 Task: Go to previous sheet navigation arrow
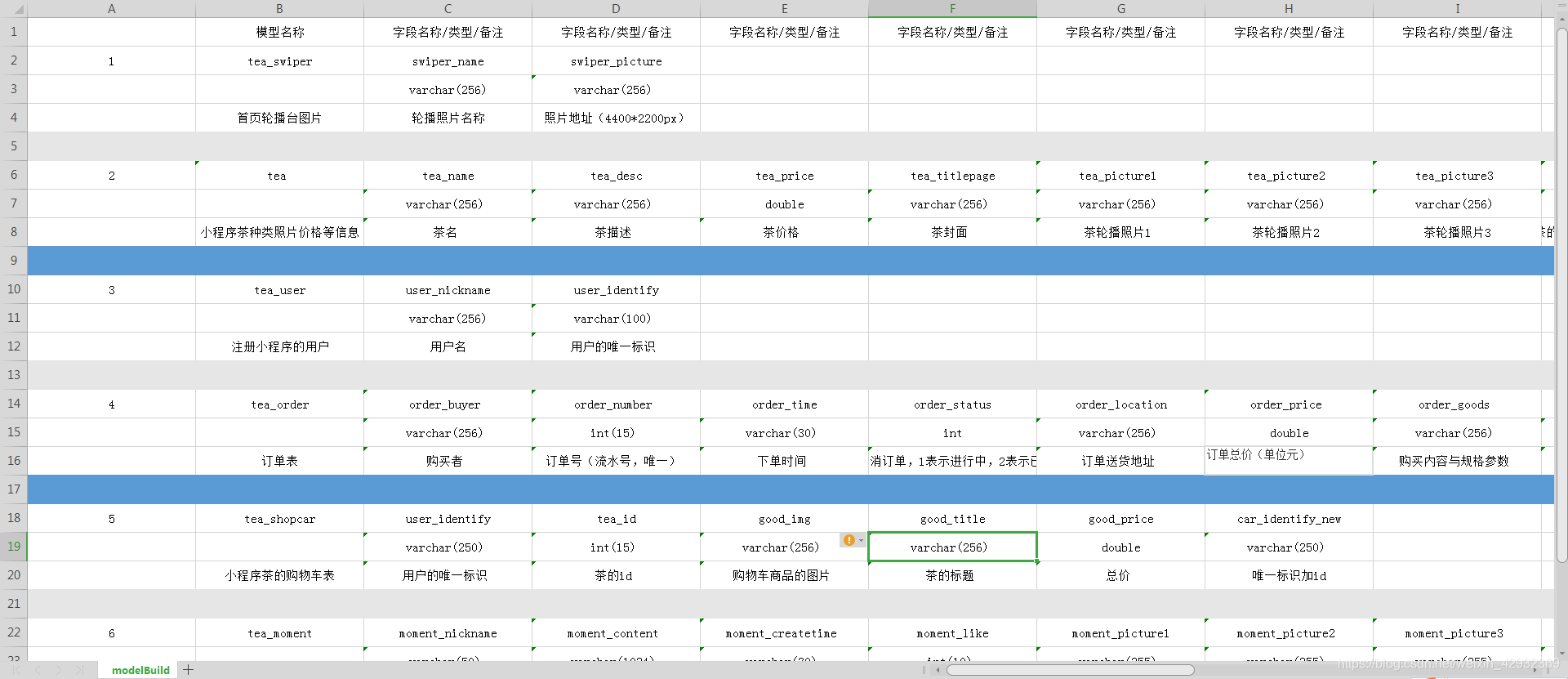(38, 670)
